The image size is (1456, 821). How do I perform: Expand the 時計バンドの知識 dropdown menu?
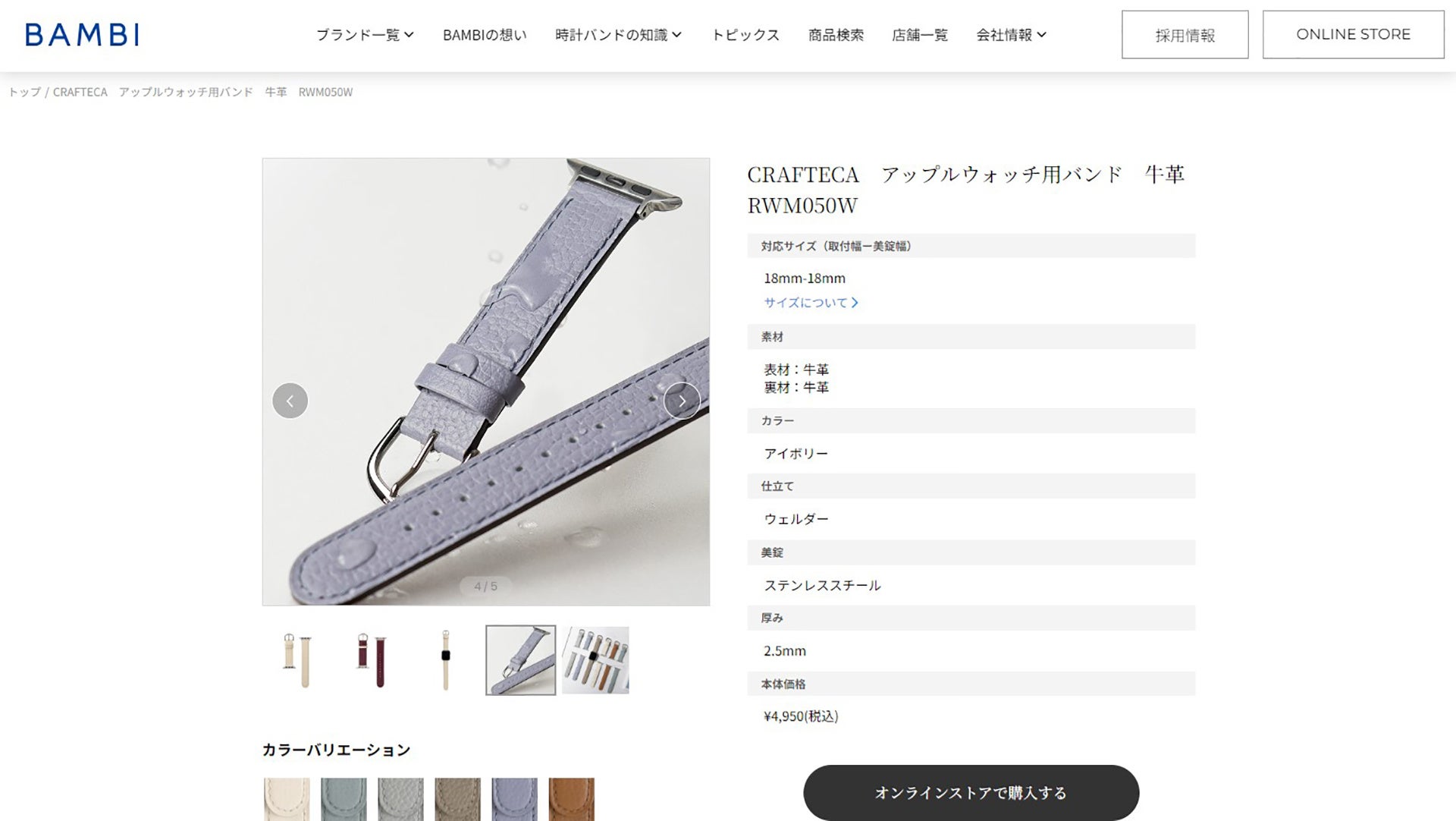pos(619,35)
